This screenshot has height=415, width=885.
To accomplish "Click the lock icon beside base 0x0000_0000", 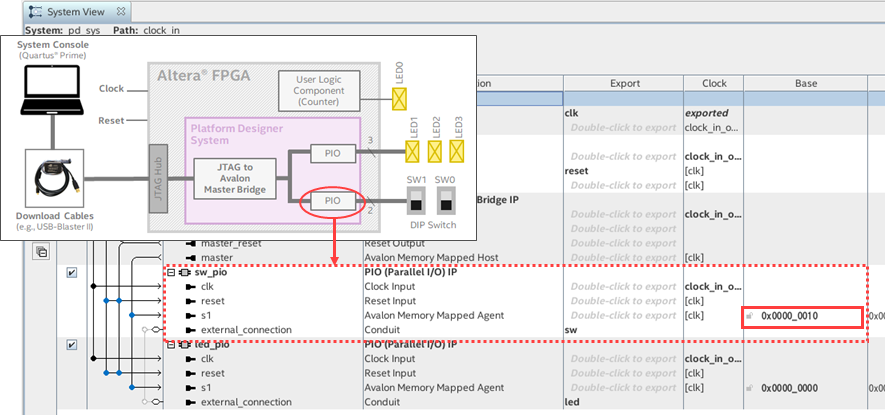I will [750, 388].
